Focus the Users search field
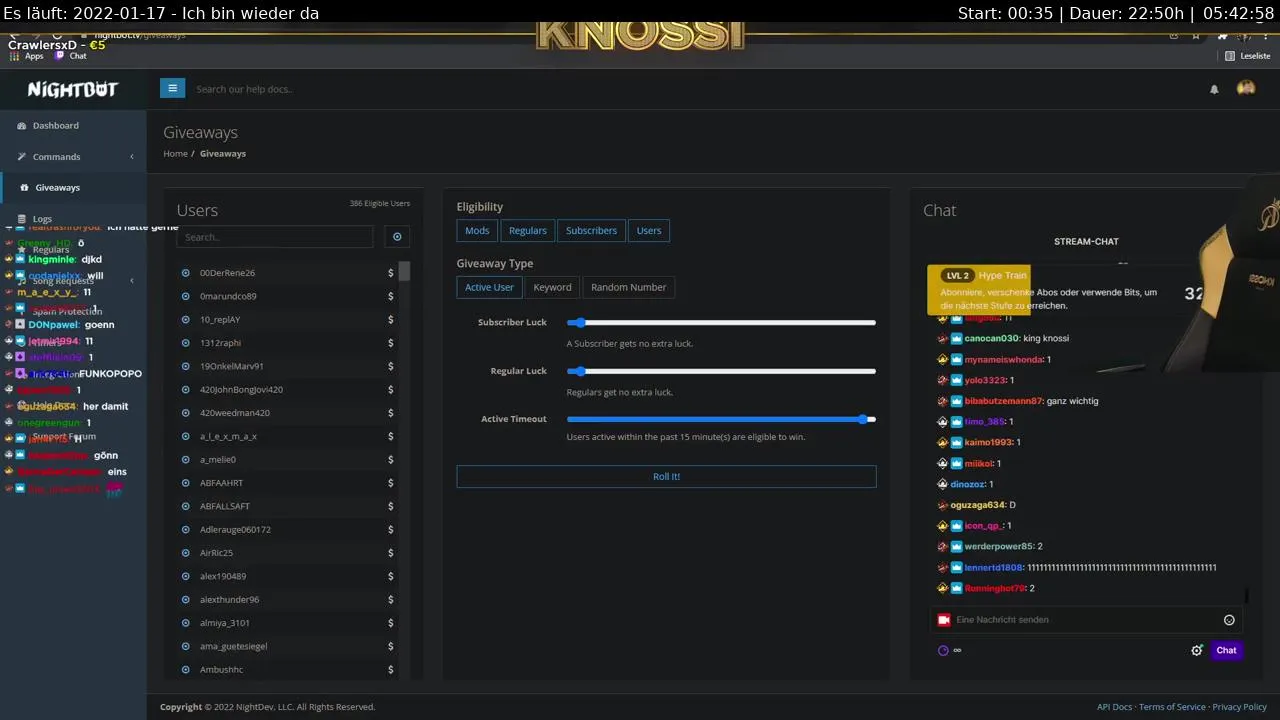The width and height of the screenshot is (1280, 720). pyautogui.click(x=275, y=237)
